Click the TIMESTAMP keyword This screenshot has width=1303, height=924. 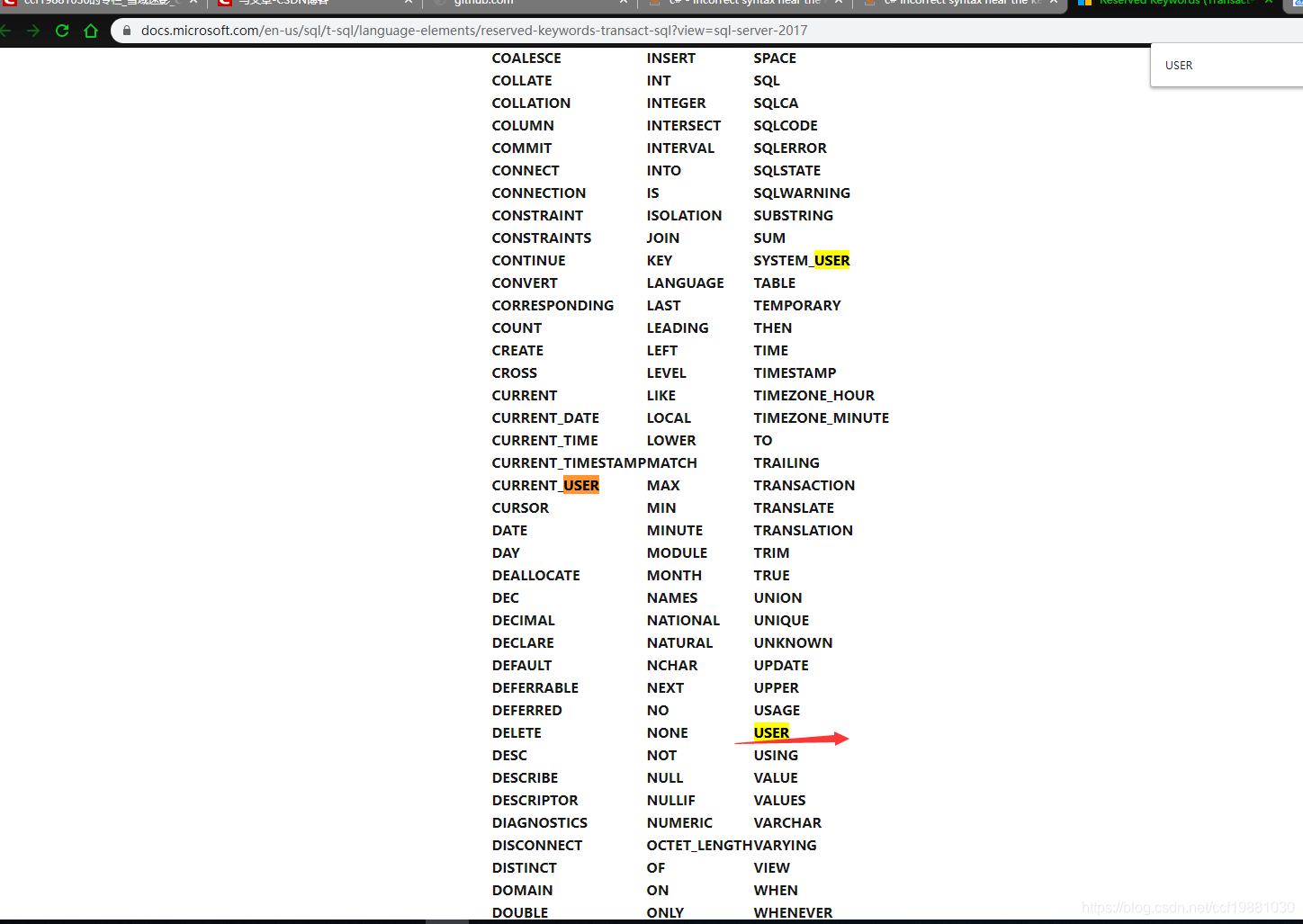[795, 373]
